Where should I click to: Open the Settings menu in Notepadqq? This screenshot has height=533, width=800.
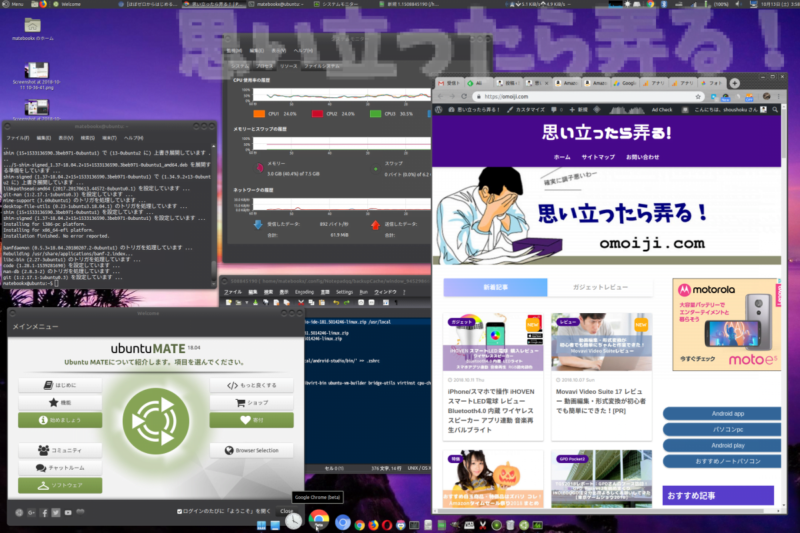click(x=344, y=292)
